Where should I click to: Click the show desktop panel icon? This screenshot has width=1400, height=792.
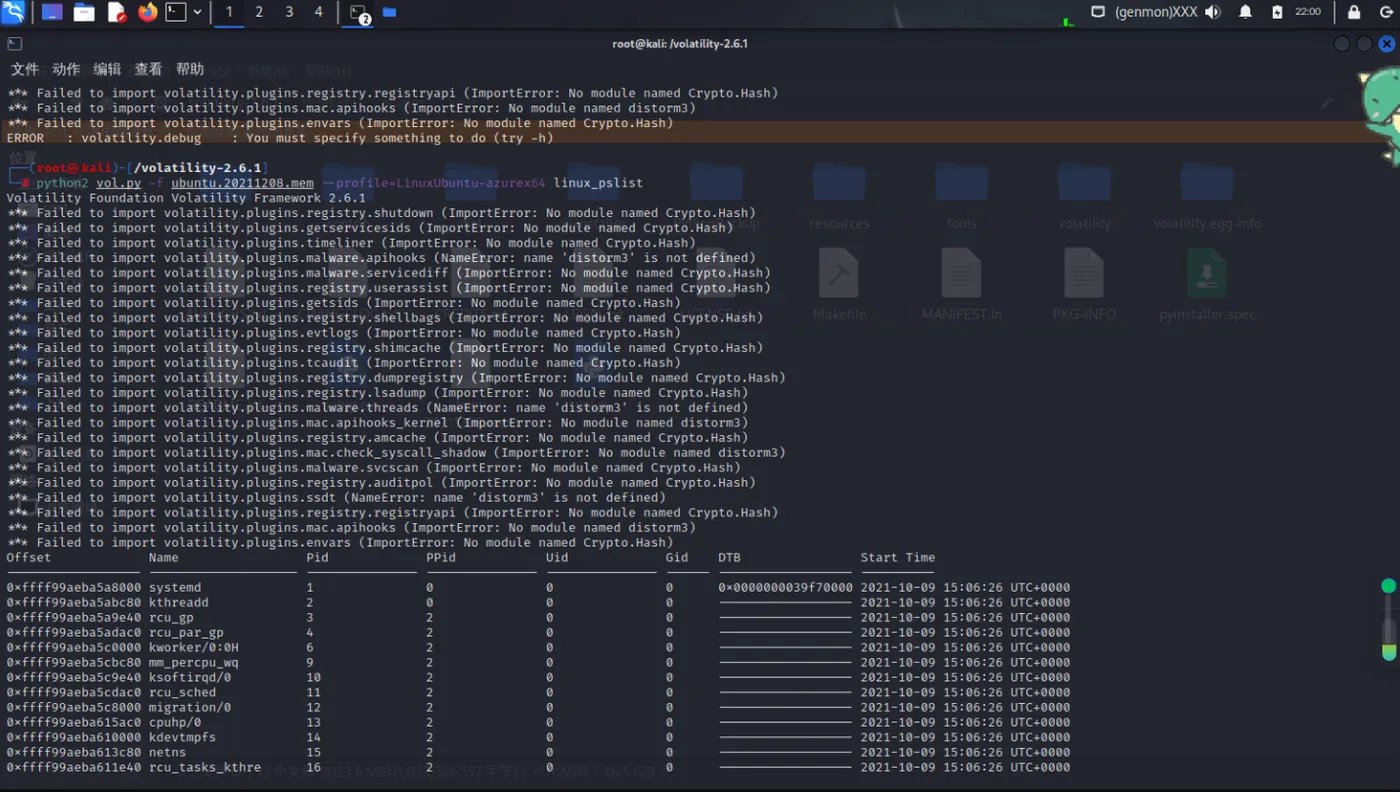[51, 12]
